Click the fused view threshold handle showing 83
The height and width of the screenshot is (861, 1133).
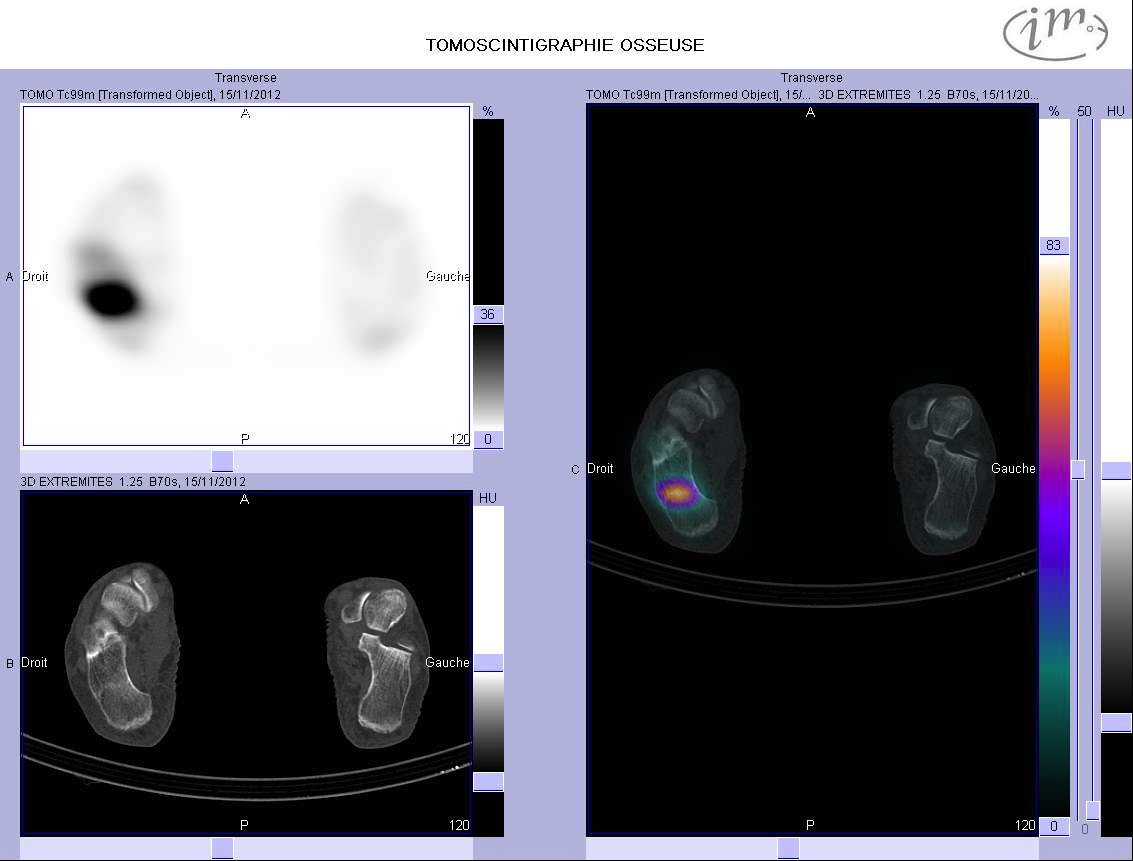(1054, 246)
